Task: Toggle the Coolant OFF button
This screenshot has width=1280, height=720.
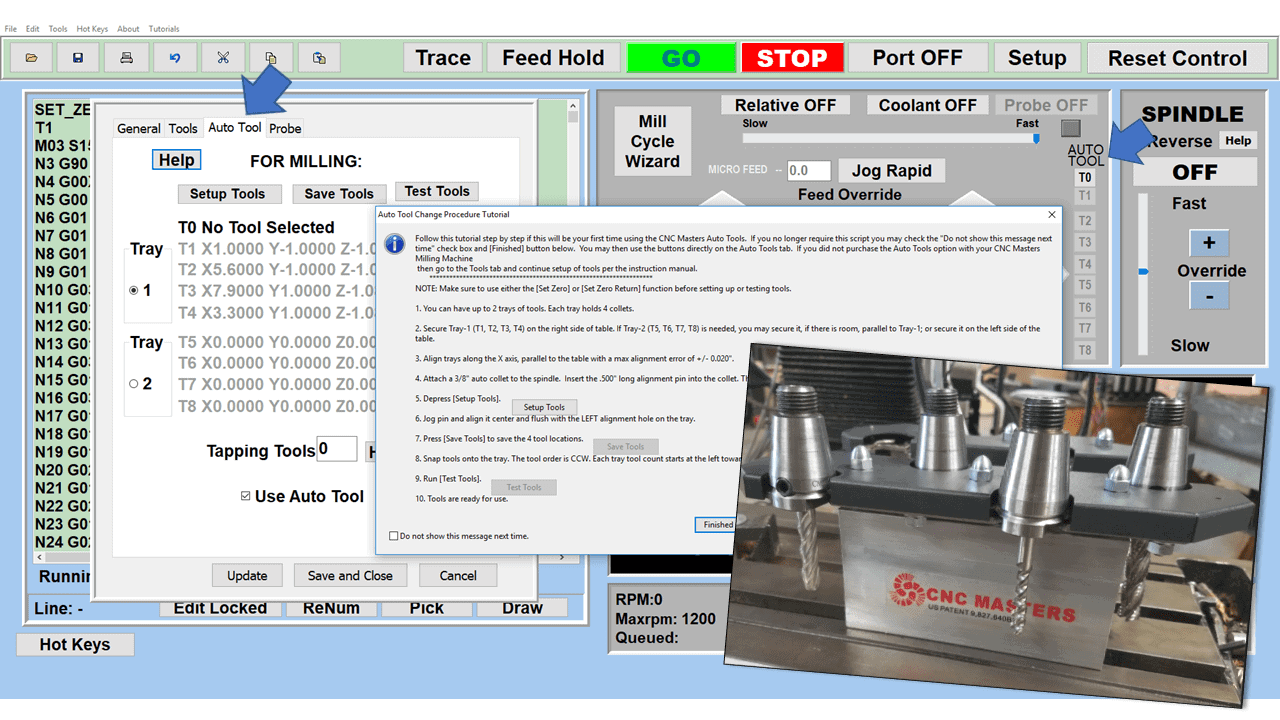Action: (x=928, y=105)
